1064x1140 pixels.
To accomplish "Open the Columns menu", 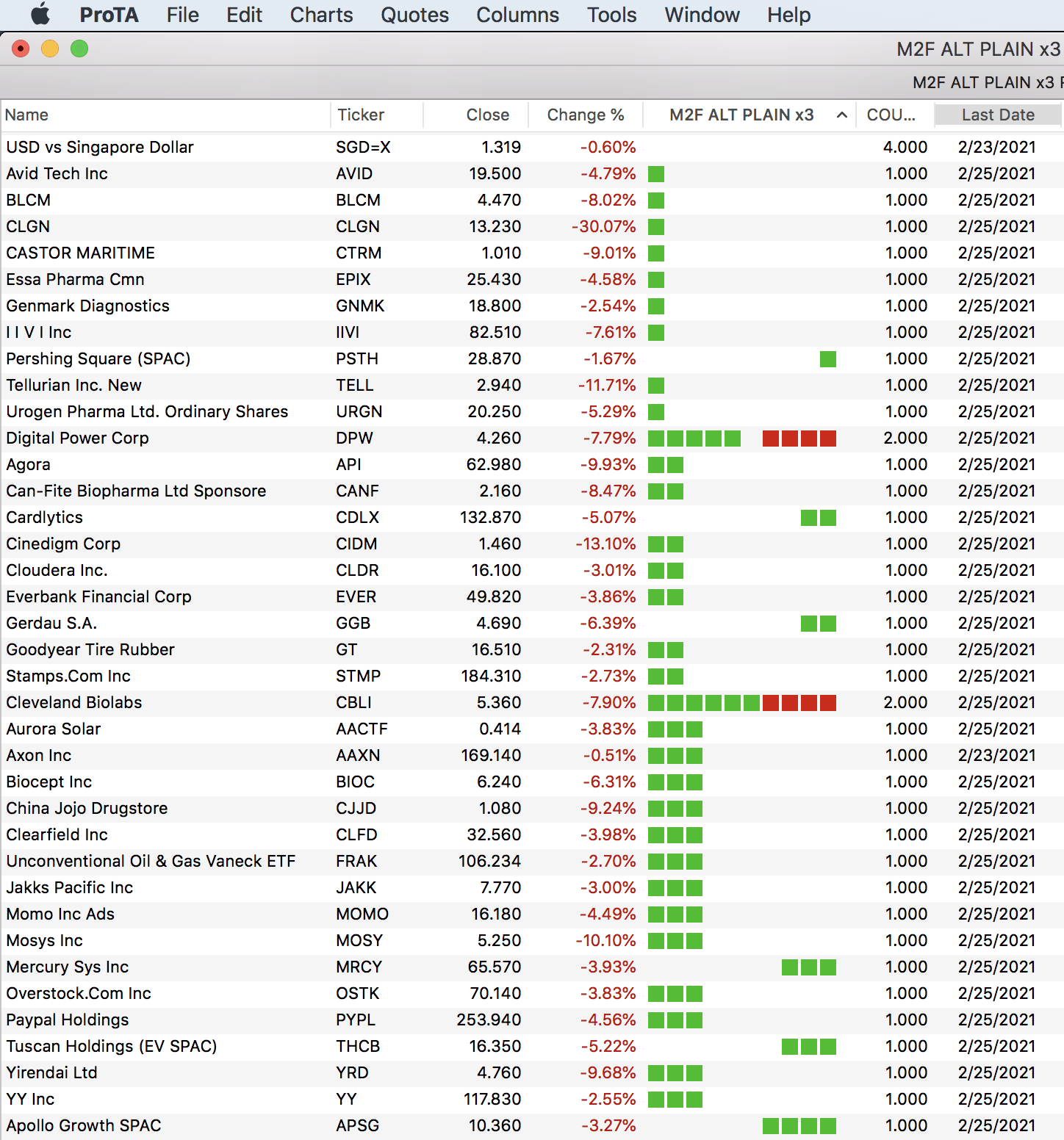I will pyautogui.click(x=517, y=15).
